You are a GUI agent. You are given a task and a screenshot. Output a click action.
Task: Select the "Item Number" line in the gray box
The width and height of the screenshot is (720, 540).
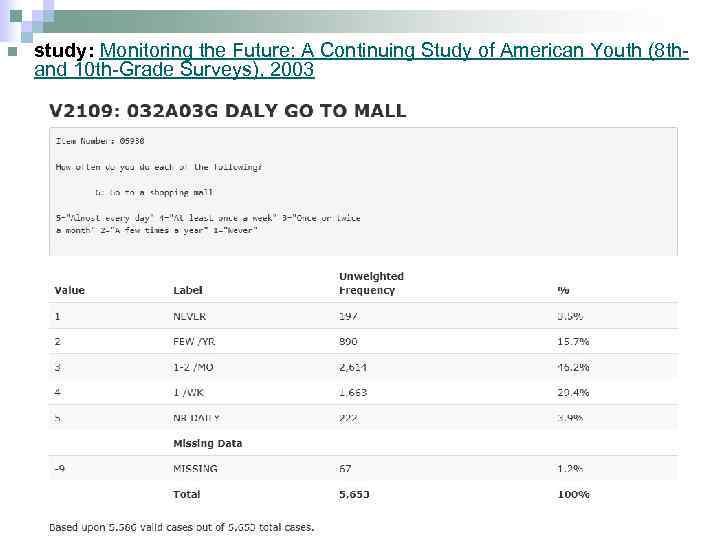101,142
